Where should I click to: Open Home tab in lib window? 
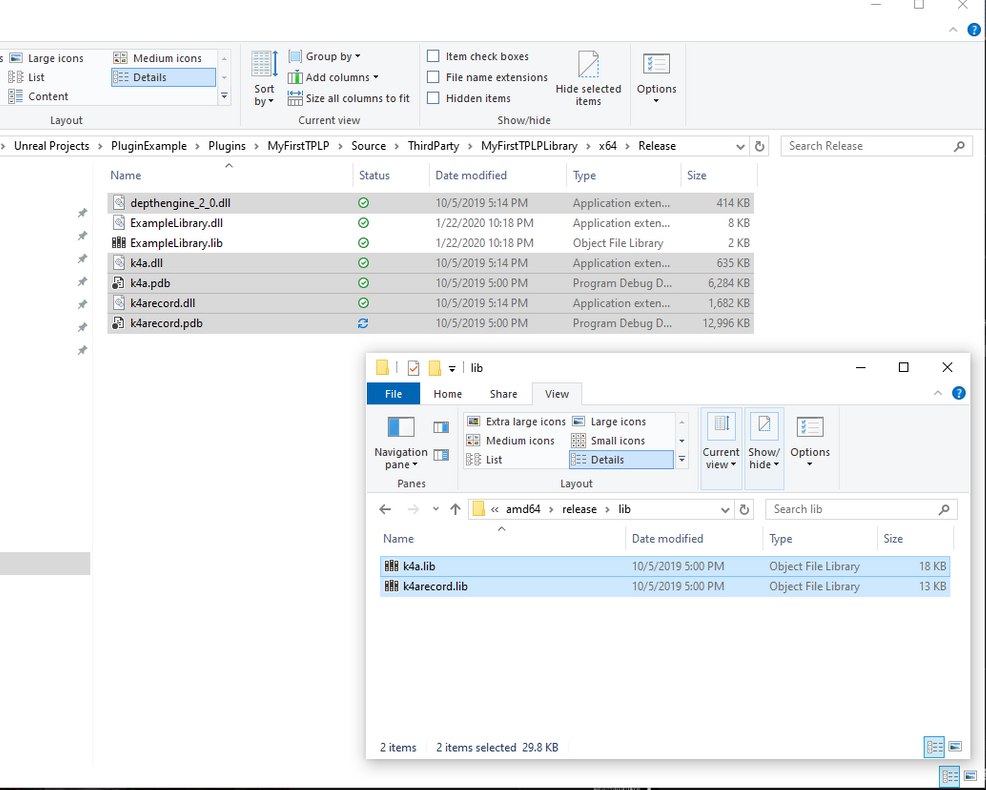coord(448,394)
